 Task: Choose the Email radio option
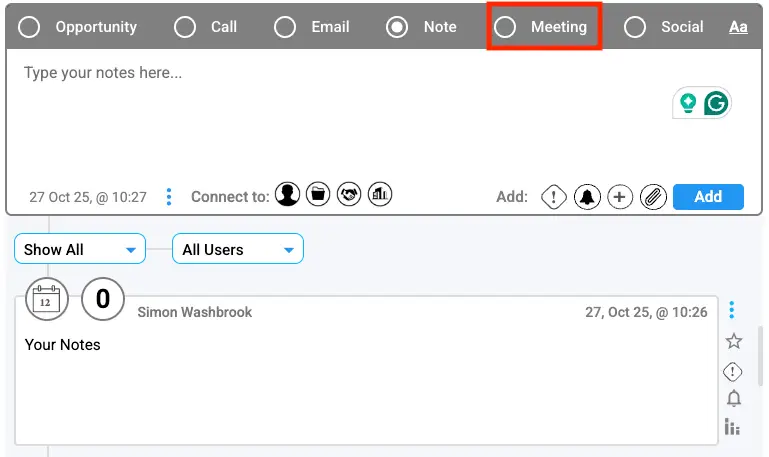pyautogui.click(x=286, y=27)
